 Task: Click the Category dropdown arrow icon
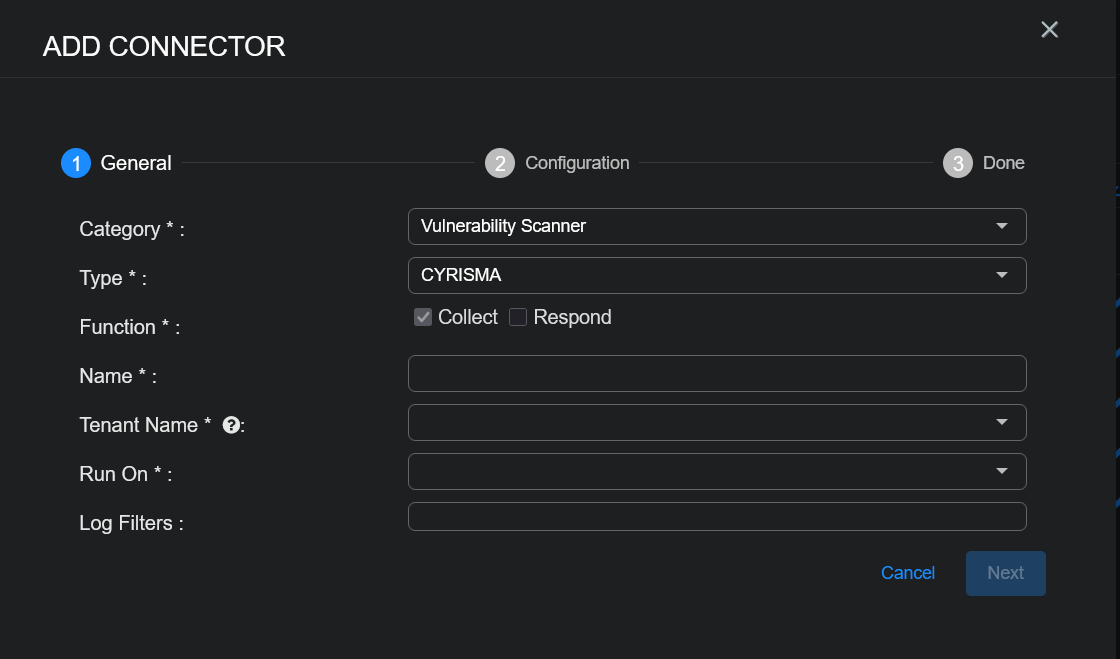pyautogui.click(x=1002, y=226)
